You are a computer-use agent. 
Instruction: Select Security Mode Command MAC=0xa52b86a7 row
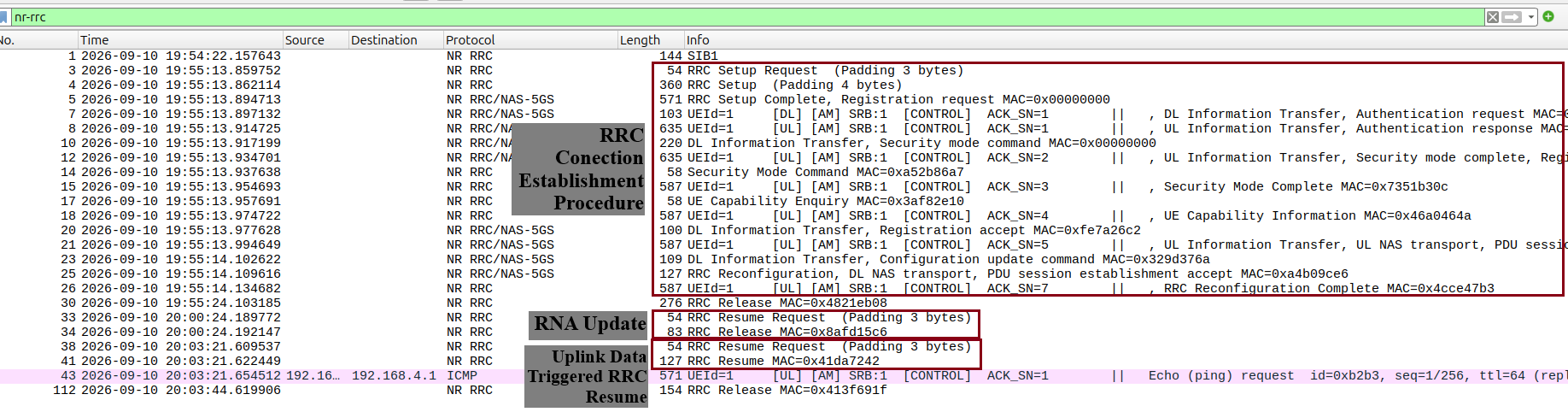(784, 173)
